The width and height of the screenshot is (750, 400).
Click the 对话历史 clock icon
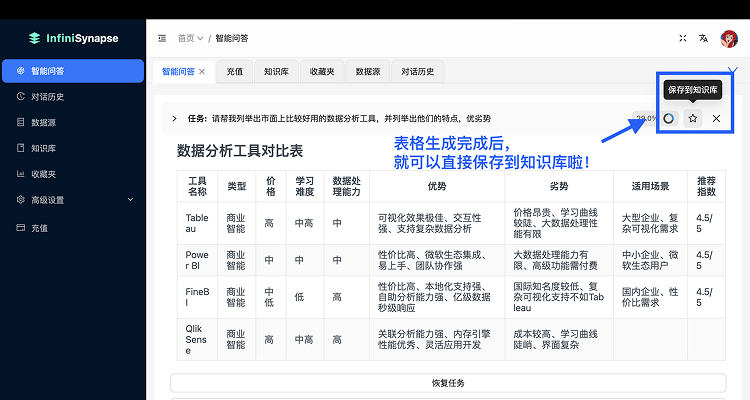(21, 96)
